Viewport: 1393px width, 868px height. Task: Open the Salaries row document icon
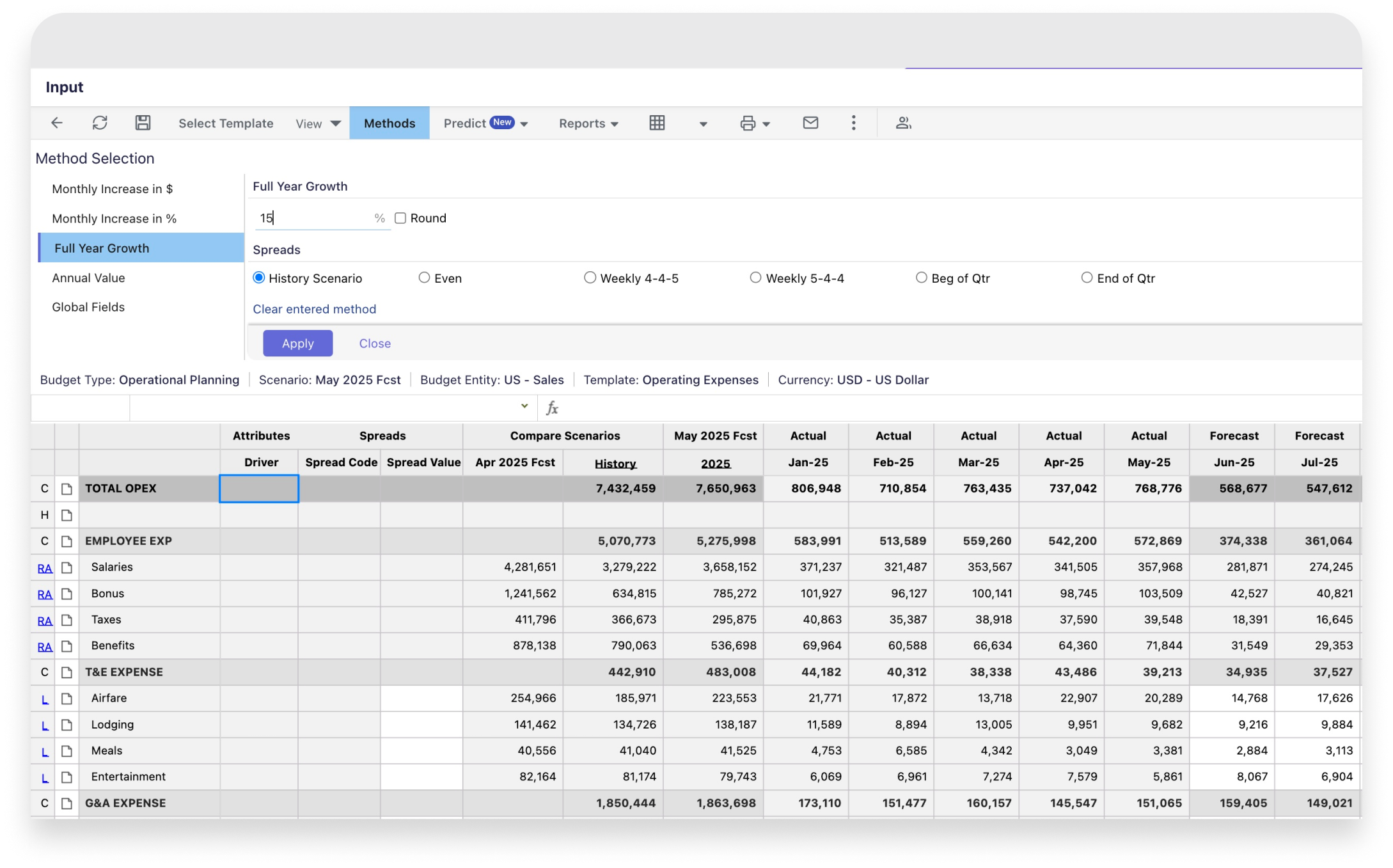pyautogui.click(x=67, y=567)
